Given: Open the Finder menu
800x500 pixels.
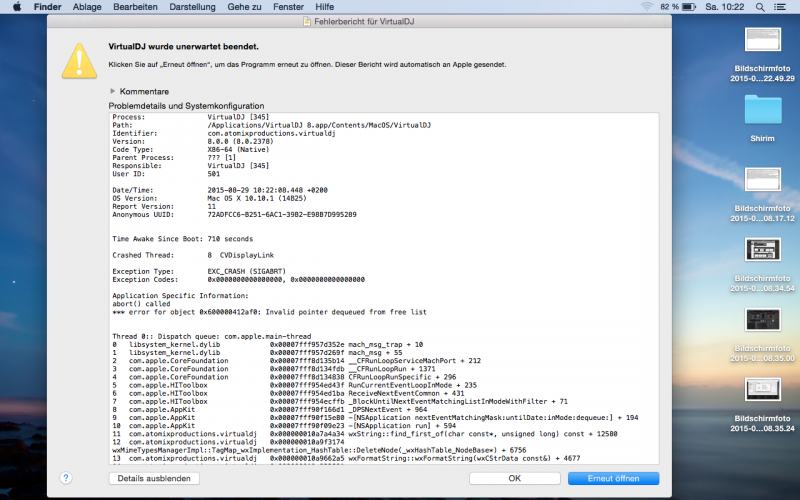Looking at the screenshot, I should pos(47,7).
